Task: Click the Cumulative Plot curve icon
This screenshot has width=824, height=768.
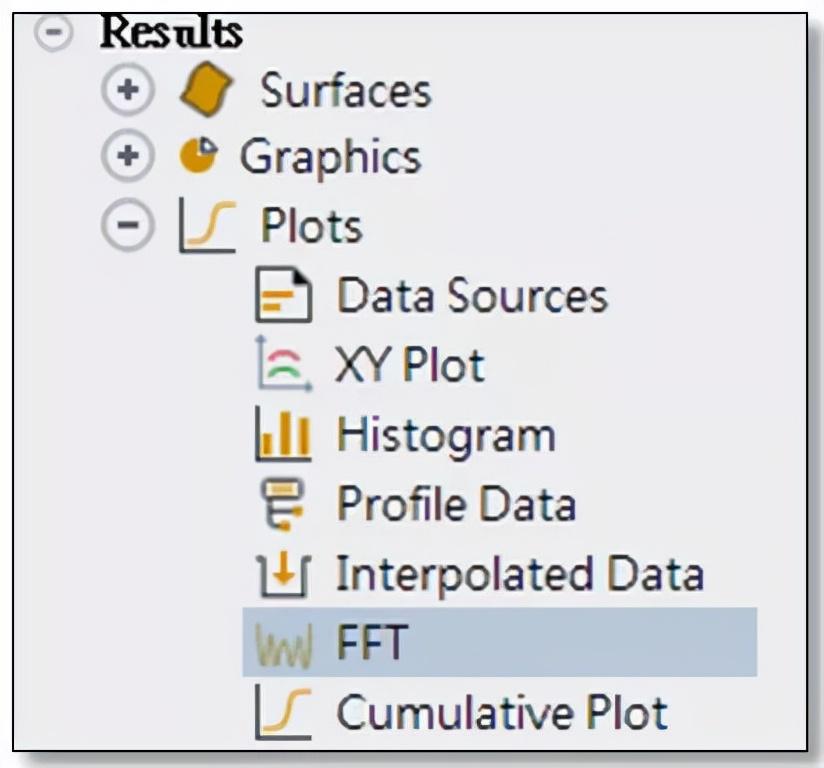Action: 283,712
